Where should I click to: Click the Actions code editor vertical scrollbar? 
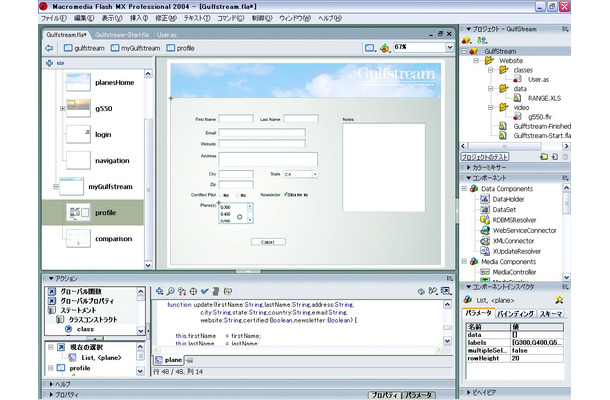coord(448,323)
